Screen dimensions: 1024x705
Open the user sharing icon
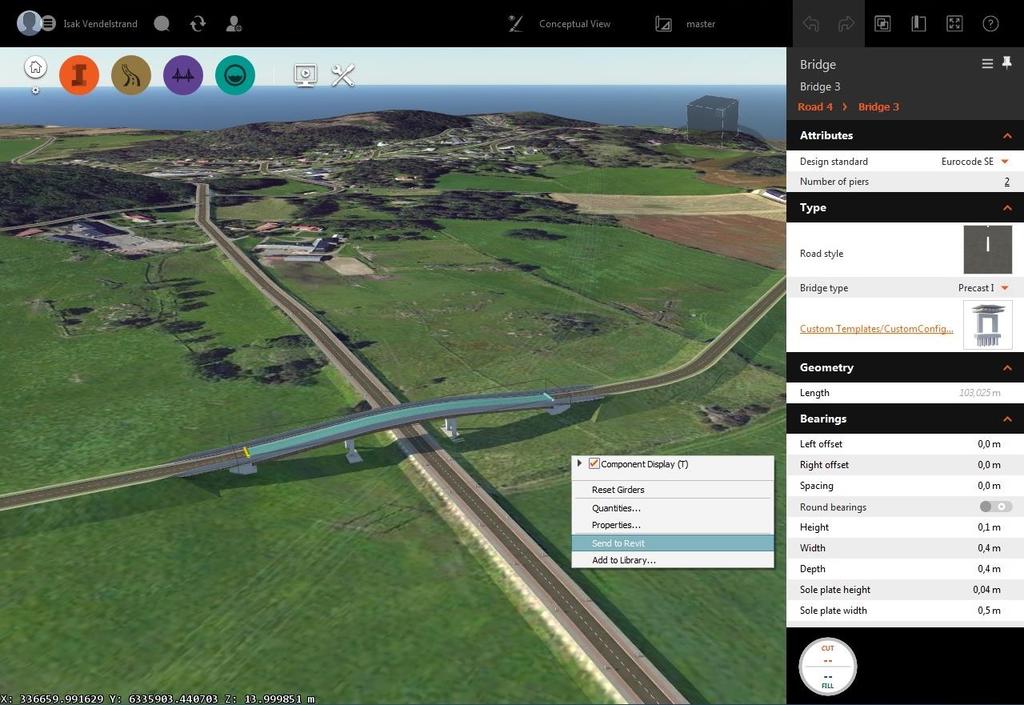click(x=234, y=24)
